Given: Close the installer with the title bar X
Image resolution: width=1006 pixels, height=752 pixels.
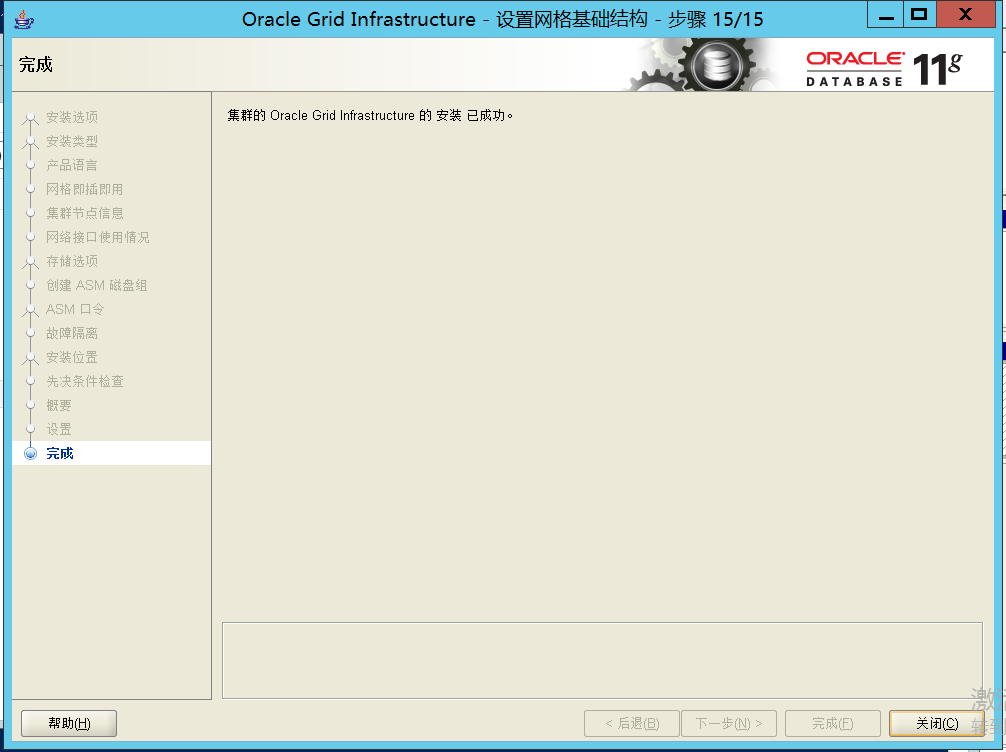Looking at the screenshot, I should click(x=966, y=15).
